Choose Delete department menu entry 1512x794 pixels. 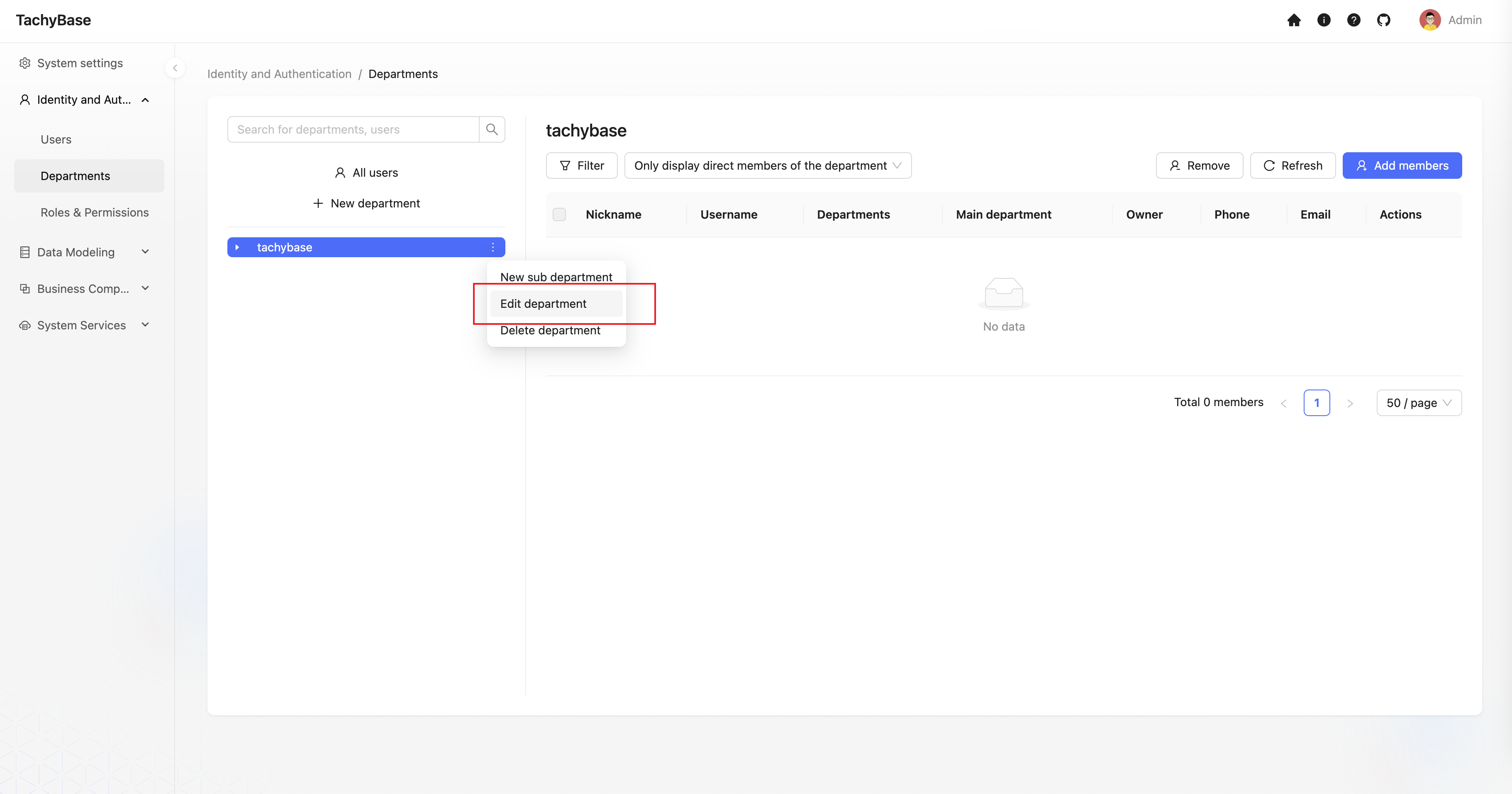pos(556,330)
